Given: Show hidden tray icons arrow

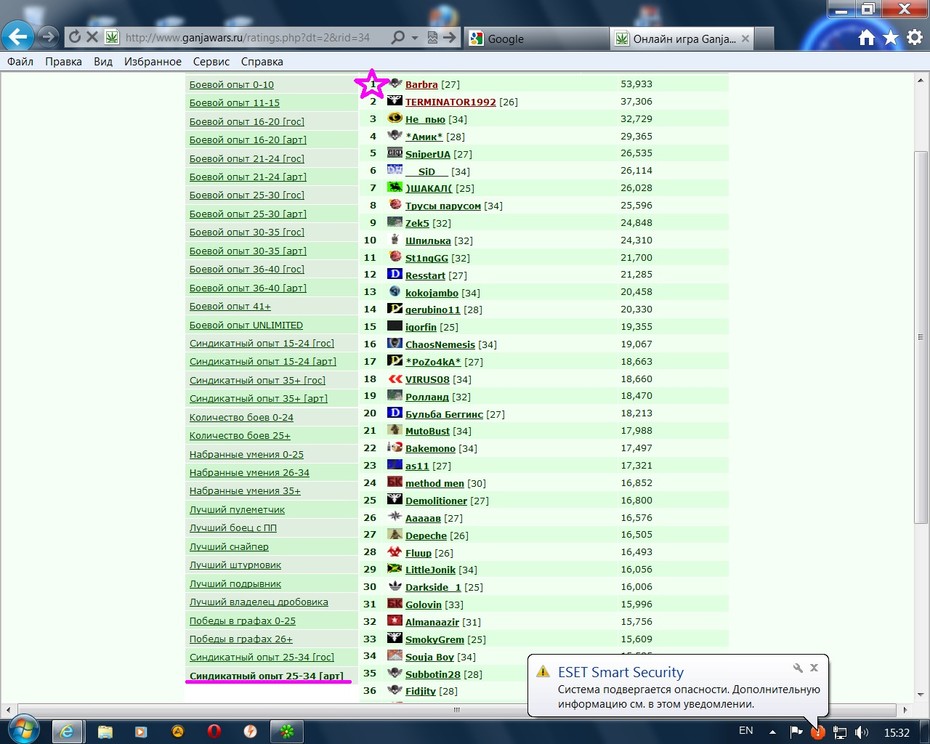Looking at the screenshot, I should point(772,732).
